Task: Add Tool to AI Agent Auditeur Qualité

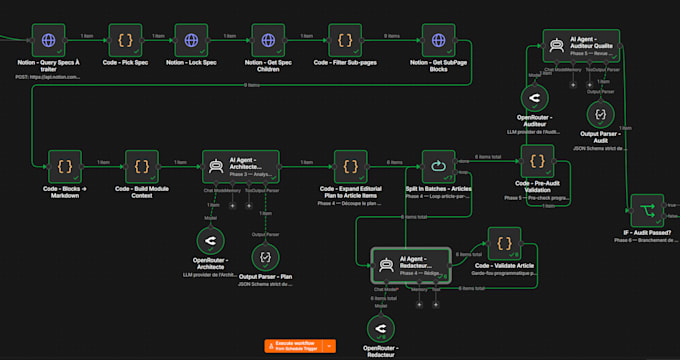Action: (x=589, y=85)
